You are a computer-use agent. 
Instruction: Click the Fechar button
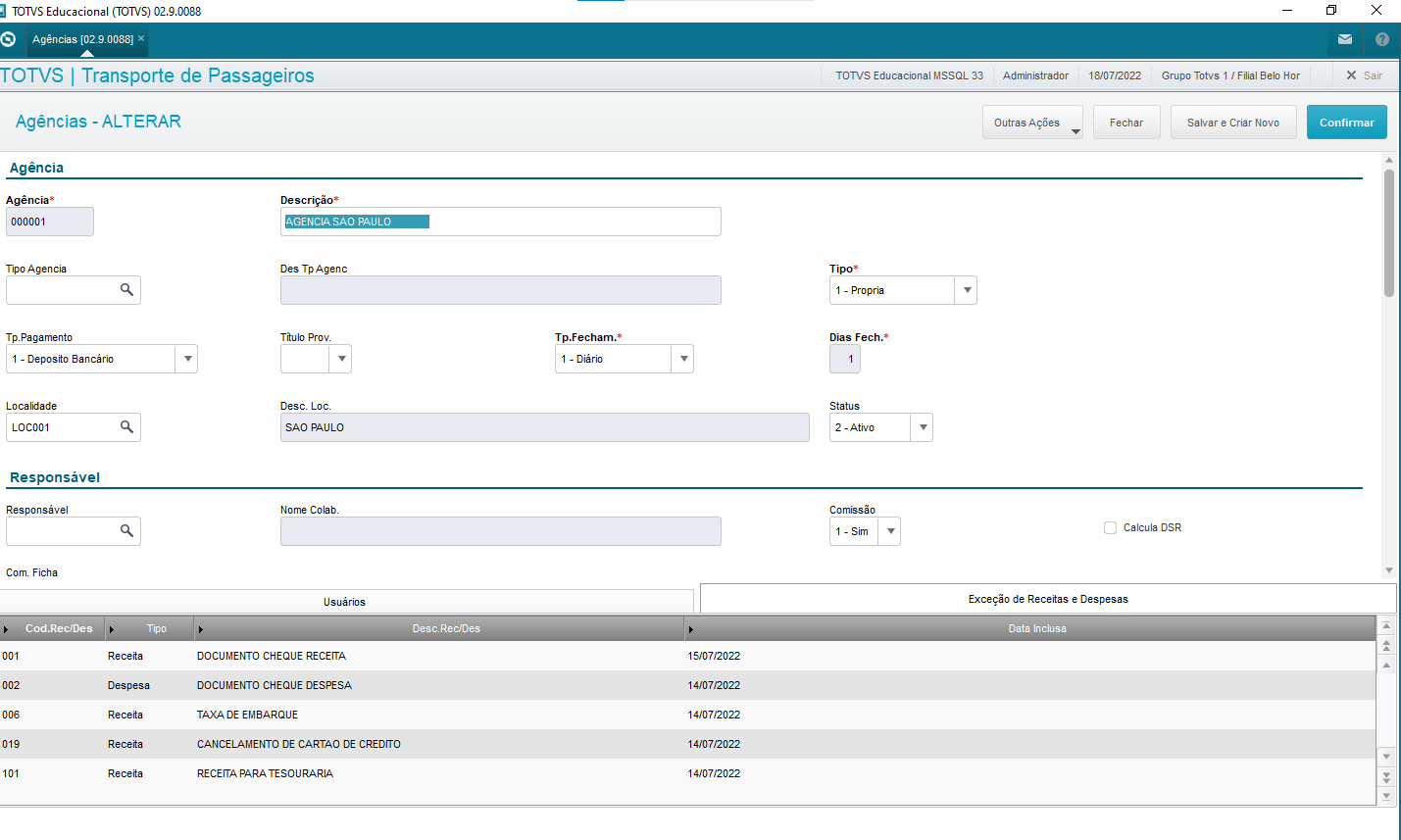coord(1126,123)
